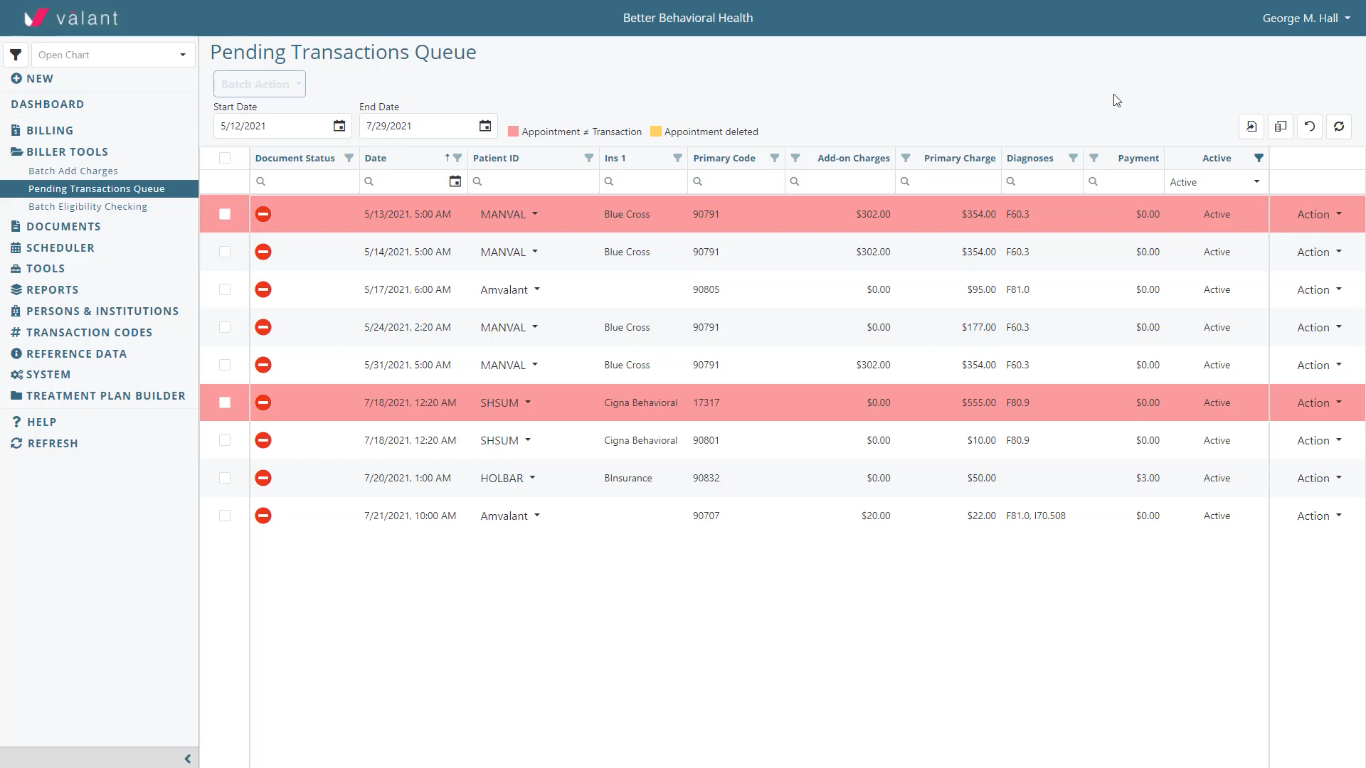
Task: Filter the Primary Charge column
Action: (x=905, y=158)
